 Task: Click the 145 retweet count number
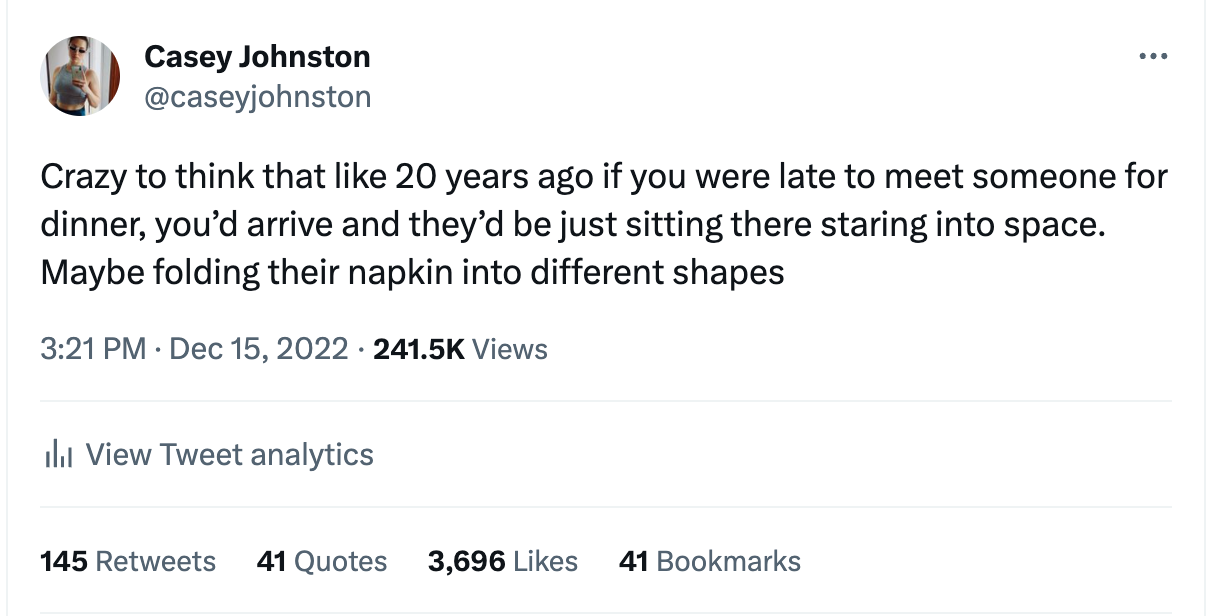point(63,561)
